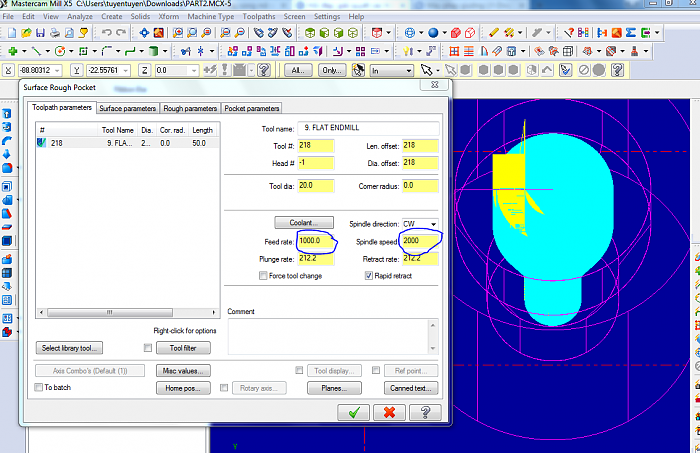Click the yellow pencil delete entities icon
This screenshot has height=453, width=700.
(493, 33)
